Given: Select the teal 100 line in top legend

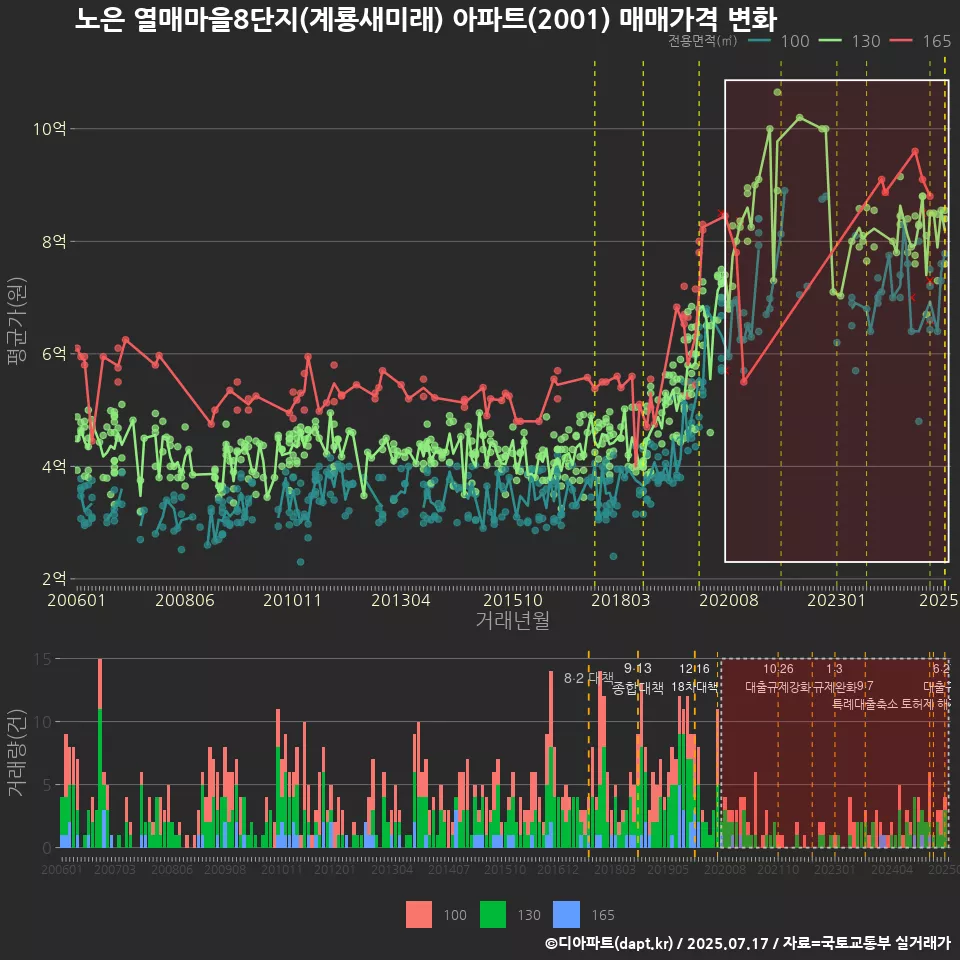Looking at the screenshot, I should click(x=760, y=41).
